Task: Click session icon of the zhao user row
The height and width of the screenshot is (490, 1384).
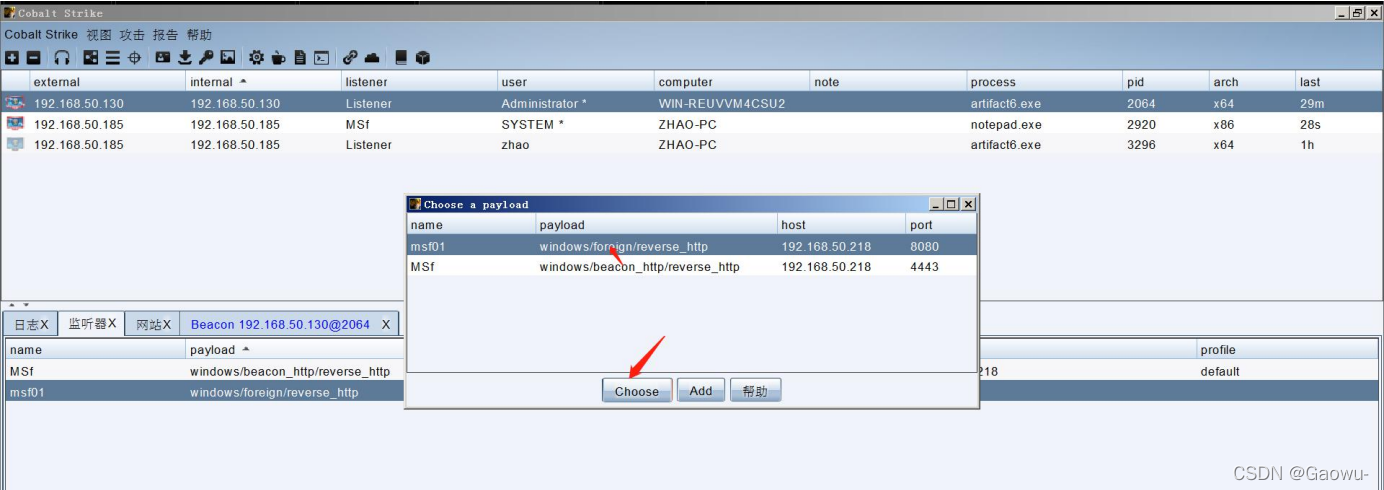Action: click(x=15, y=145)
